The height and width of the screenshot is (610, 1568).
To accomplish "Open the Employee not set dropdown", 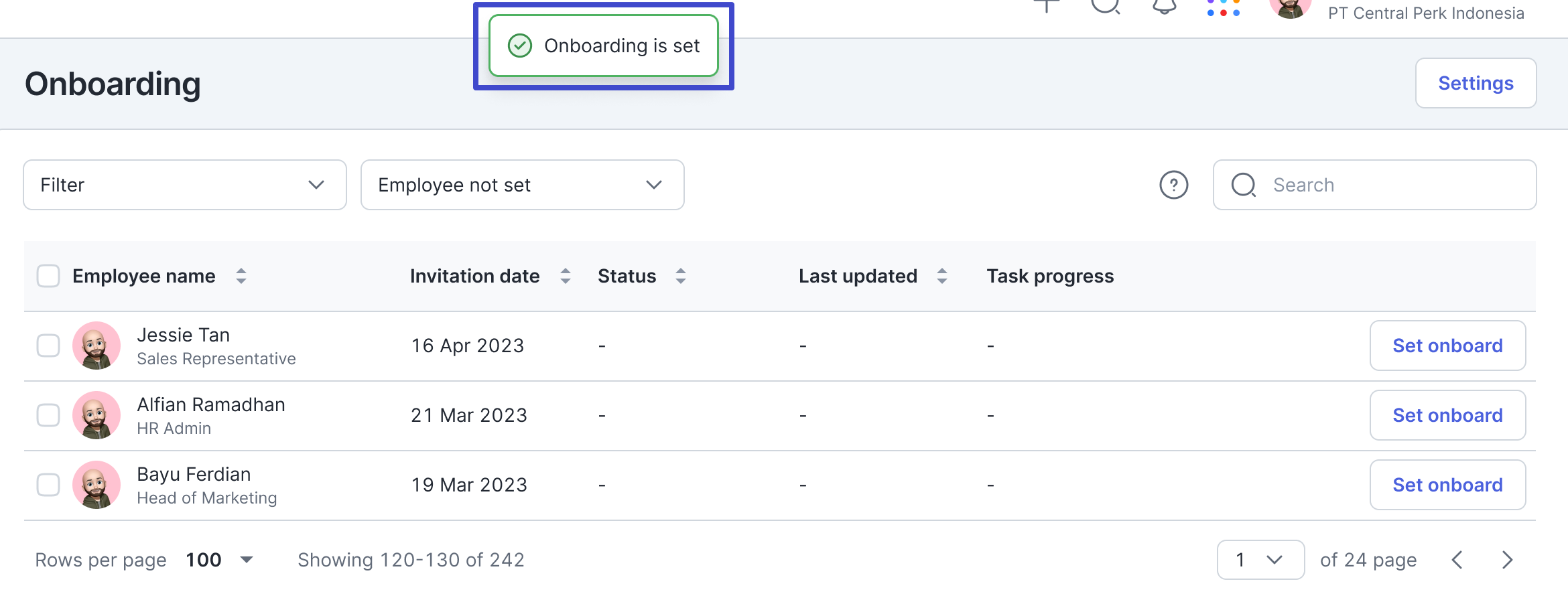I will pos(523,185).
